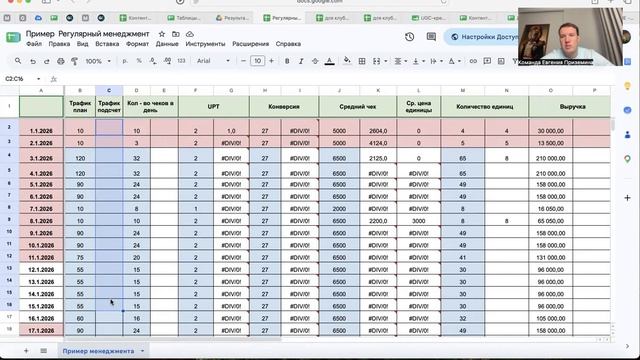View cloud save status

(190, 34)
